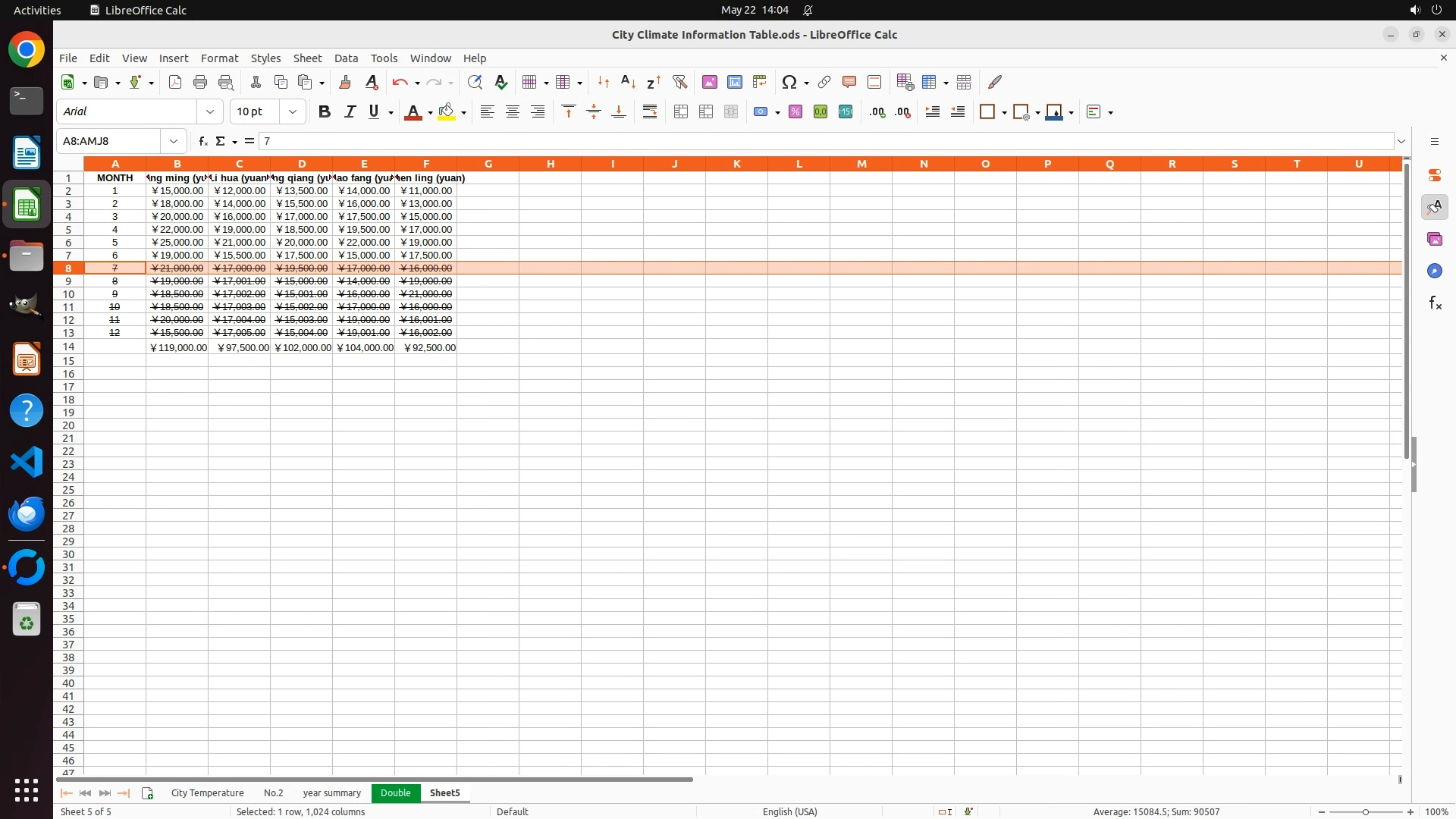This screenshot has width=1456, height=819.
Task: Click the AutoFilter icon
Action: (679, 82)
